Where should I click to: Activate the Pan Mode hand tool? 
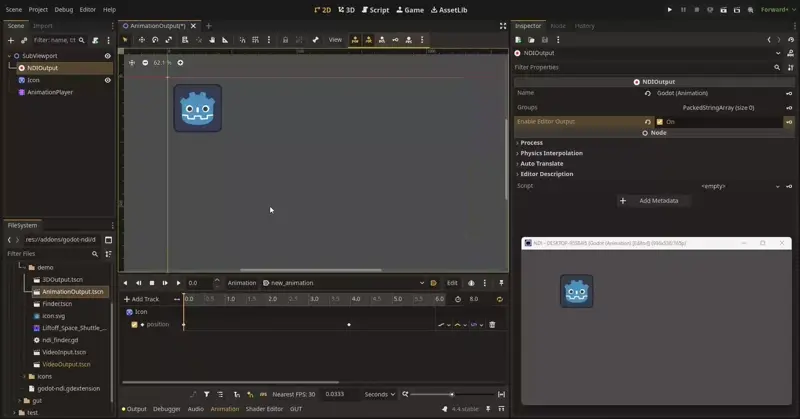tap(212, 40)
